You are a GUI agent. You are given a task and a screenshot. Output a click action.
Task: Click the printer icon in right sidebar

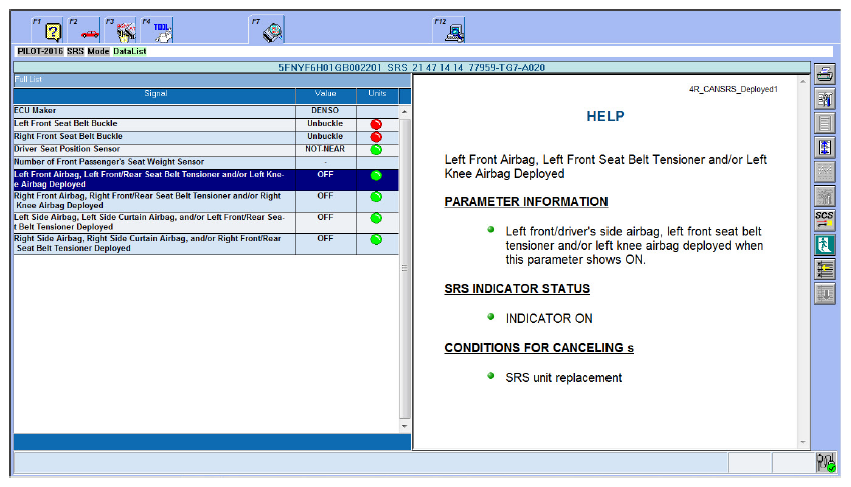tap(824, 74)
